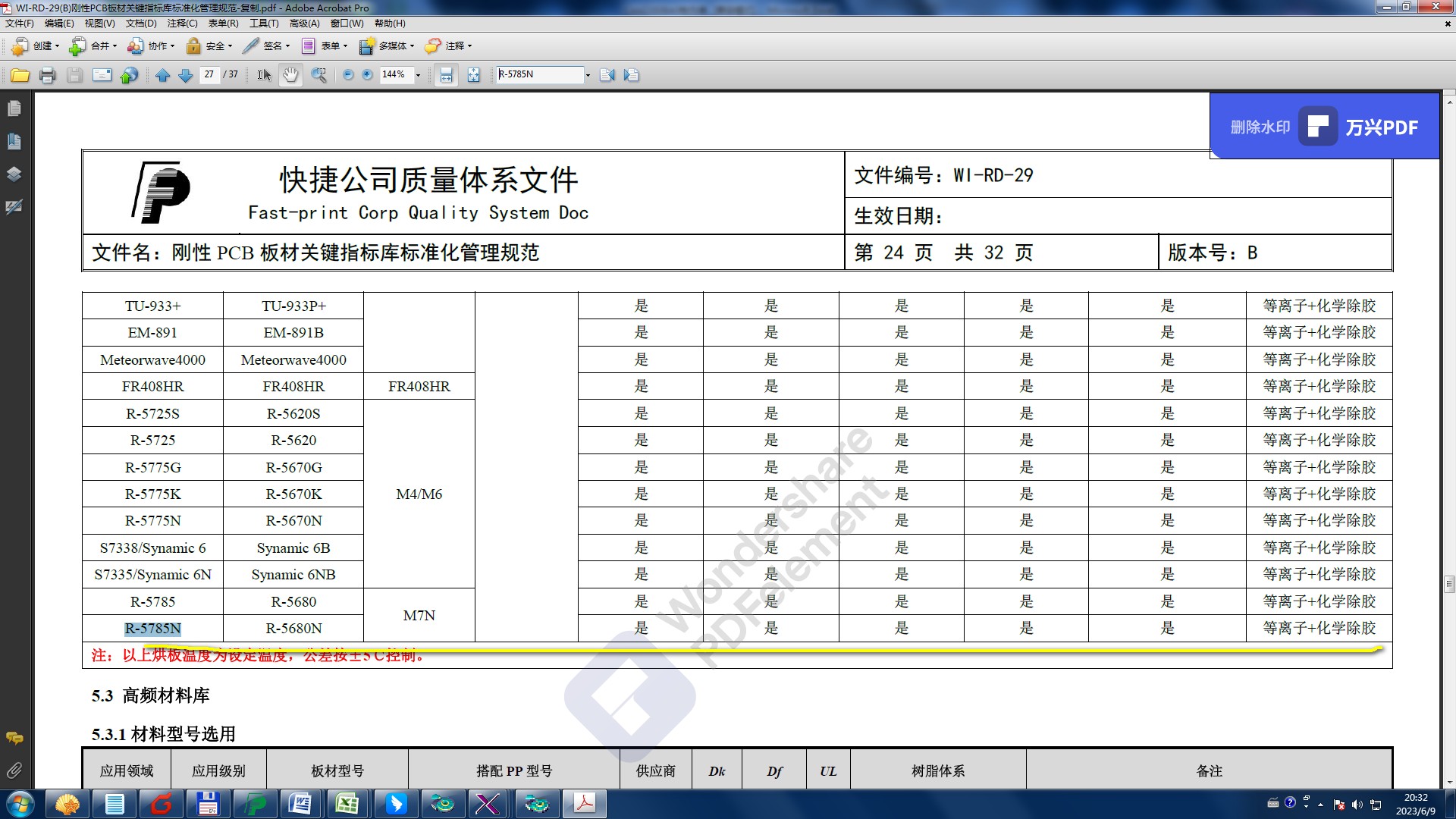Open the 视图(V) menu
Screen dimensions: 1456x819
99,24
